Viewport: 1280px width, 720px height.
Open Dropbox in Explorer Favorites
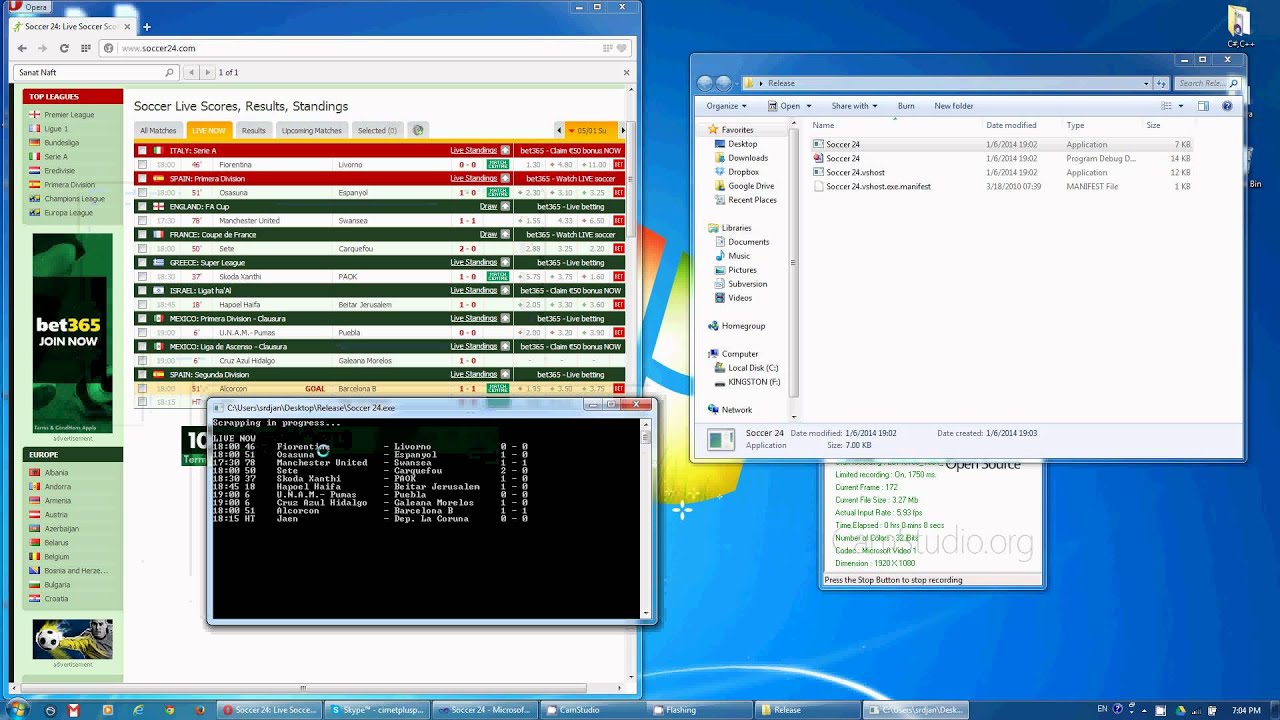743,172
